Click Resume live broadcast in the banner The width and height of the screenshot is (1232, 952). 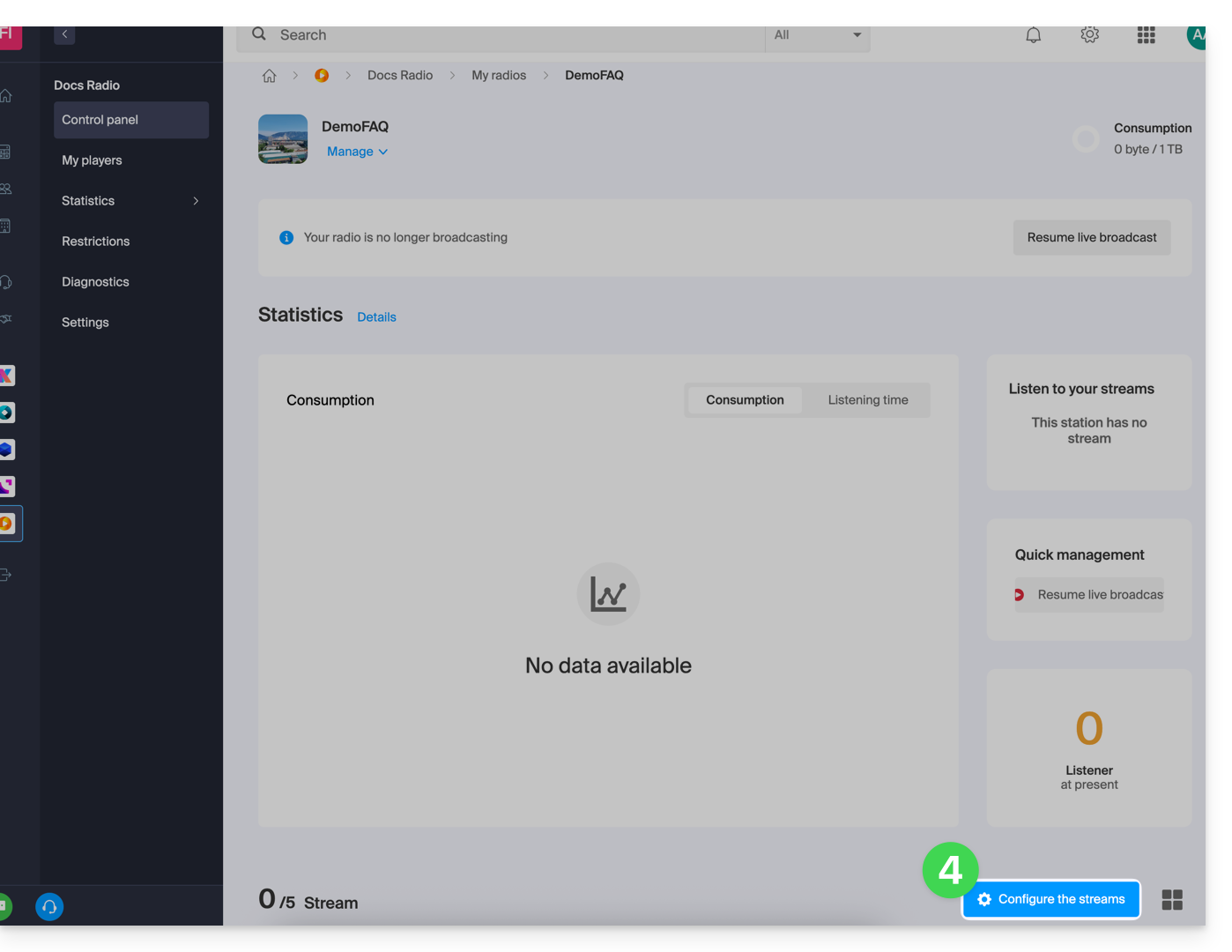(1091, 238)
